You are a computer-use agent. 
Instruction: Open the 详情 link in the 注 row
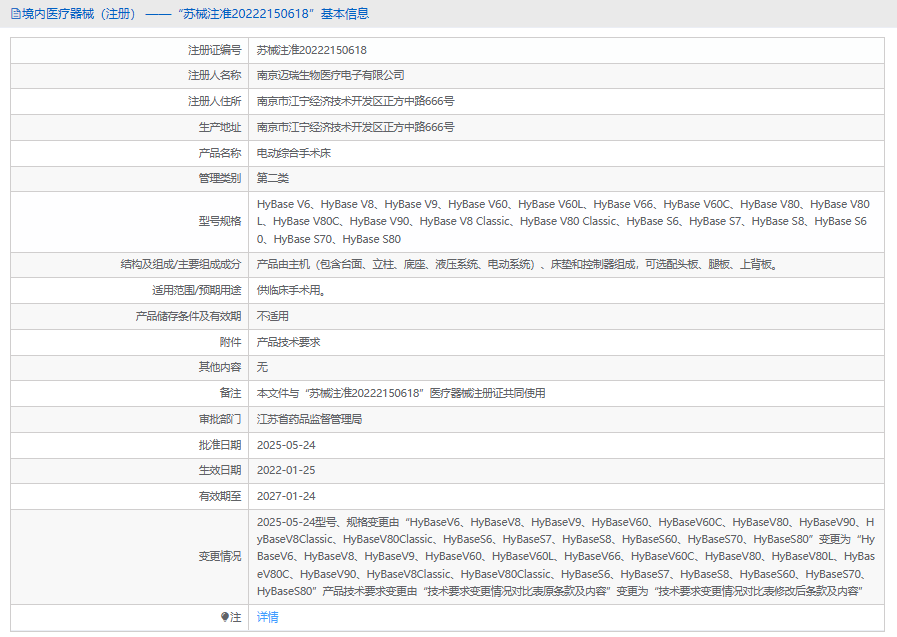tap(267, 617)
